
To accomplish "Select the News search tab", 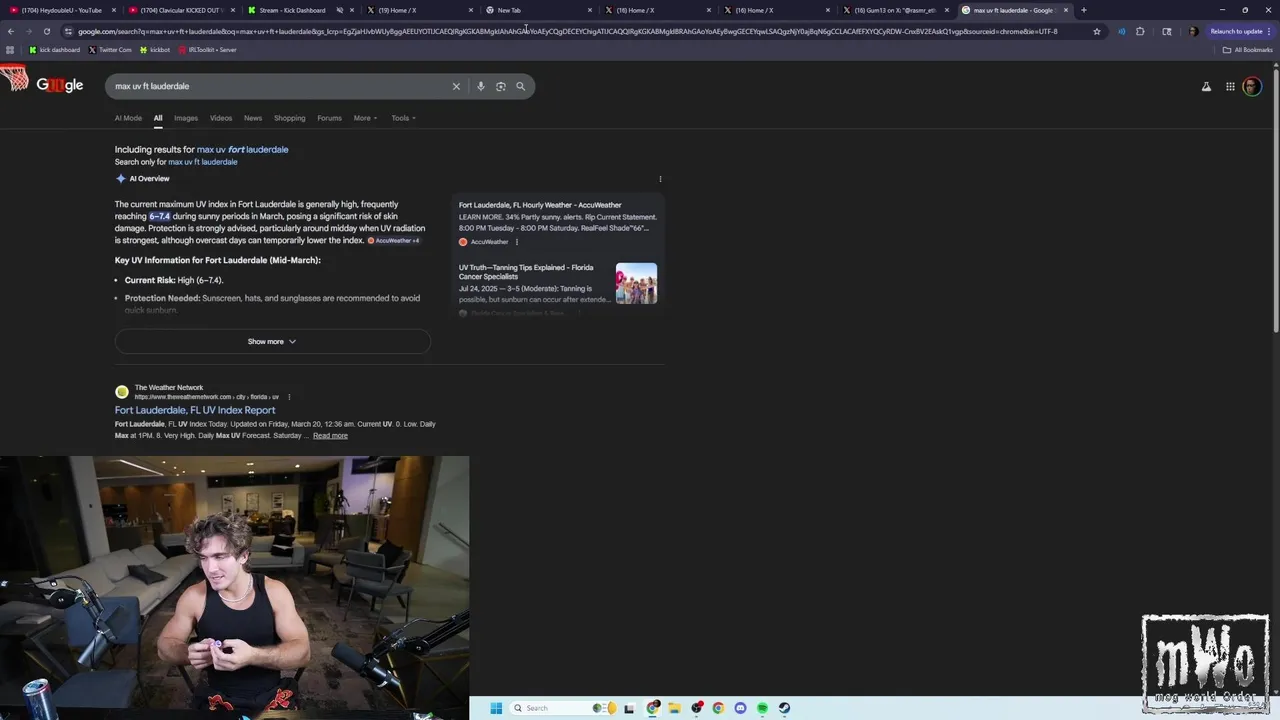I will [x=253, y=118].
